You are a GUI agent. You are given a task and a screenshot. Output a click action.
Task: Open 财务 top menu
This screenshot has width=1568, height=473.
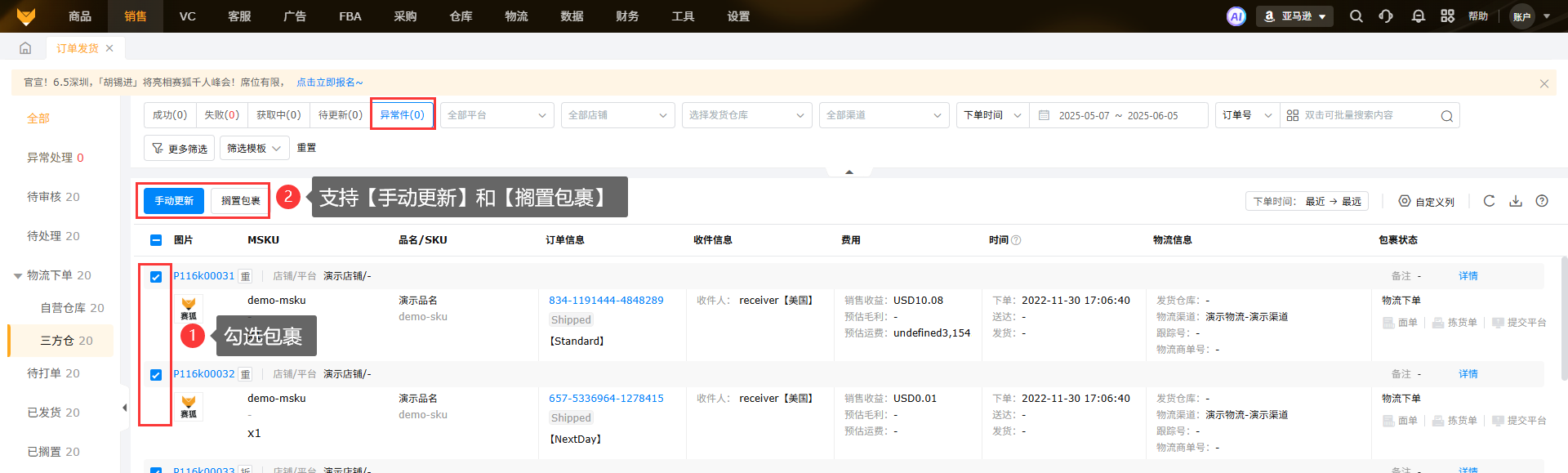(x=627, y=16)
